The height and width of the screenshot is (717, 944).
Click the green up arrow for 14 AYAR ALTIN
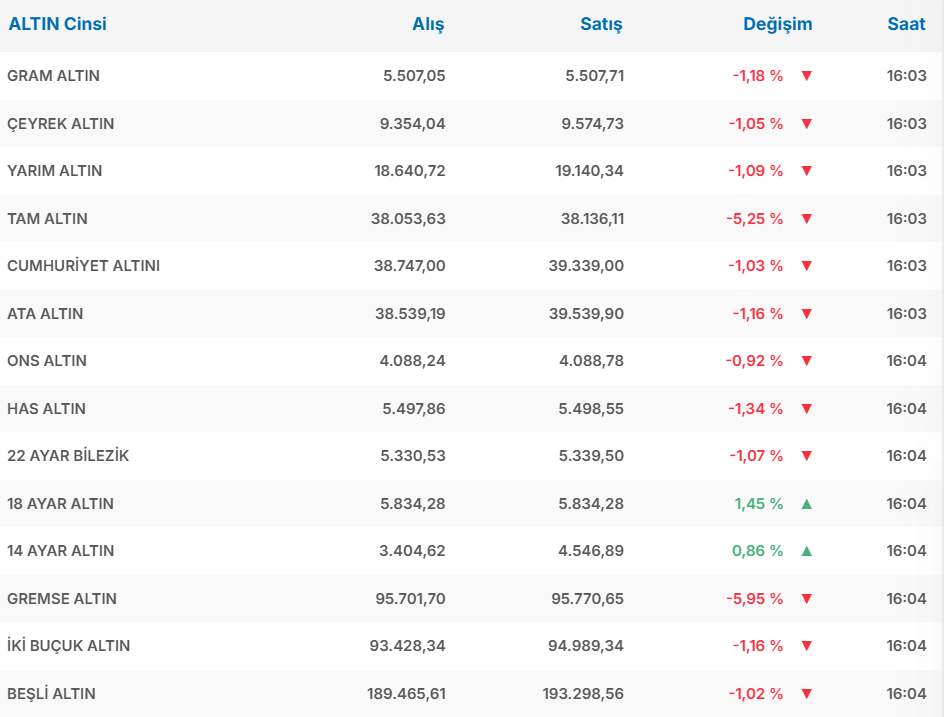point(806,551)
